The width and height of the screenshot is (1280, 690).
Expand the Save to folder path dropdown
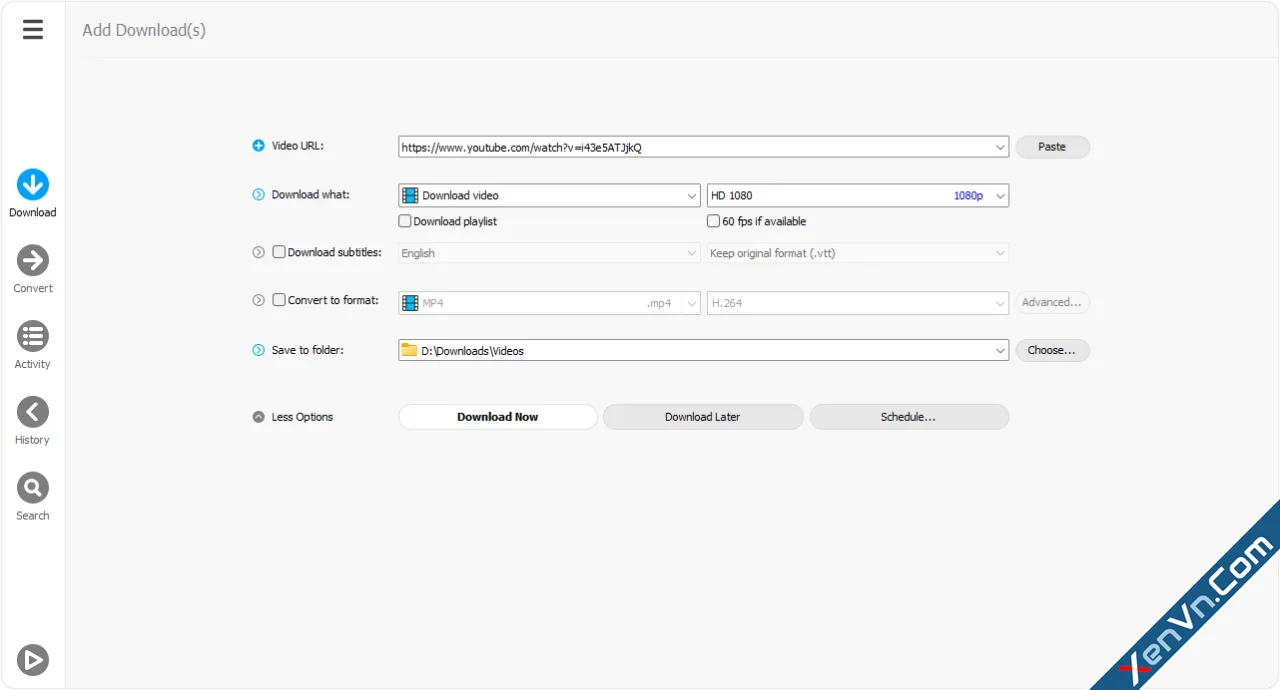(x=1000, y=351)
